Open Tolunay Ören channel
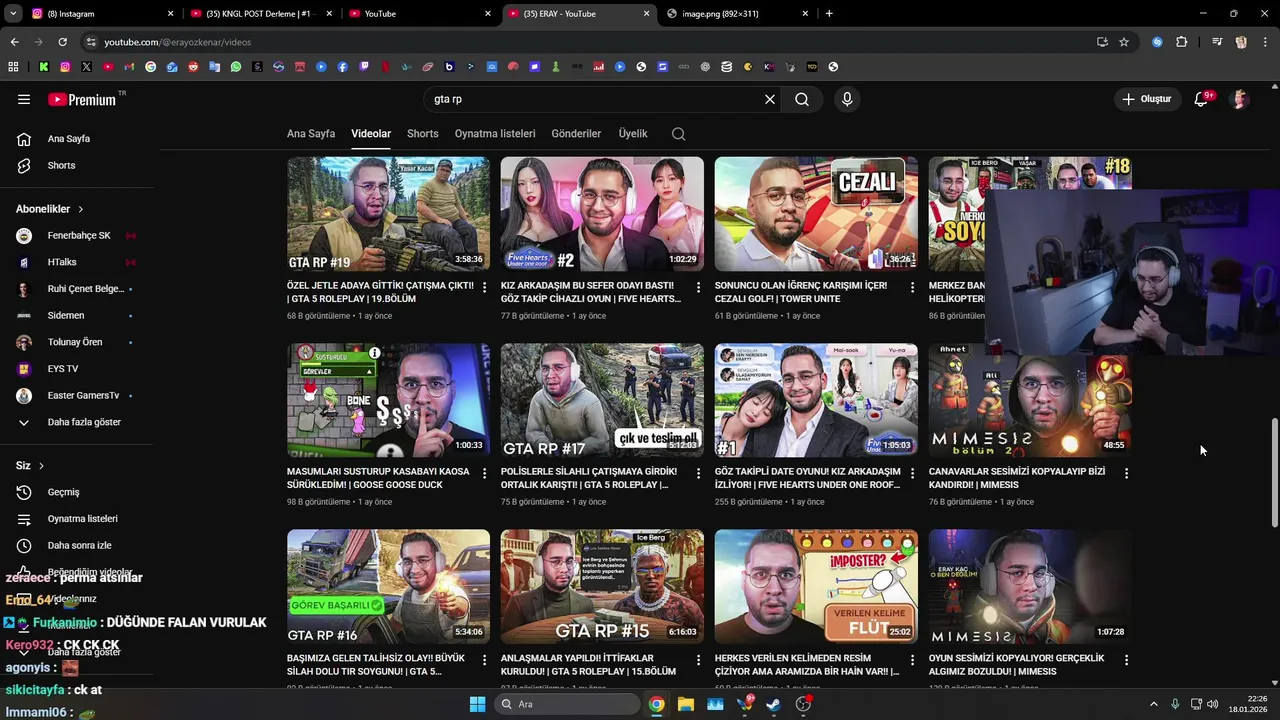The image size is (1280, 720). pos(76,342)
